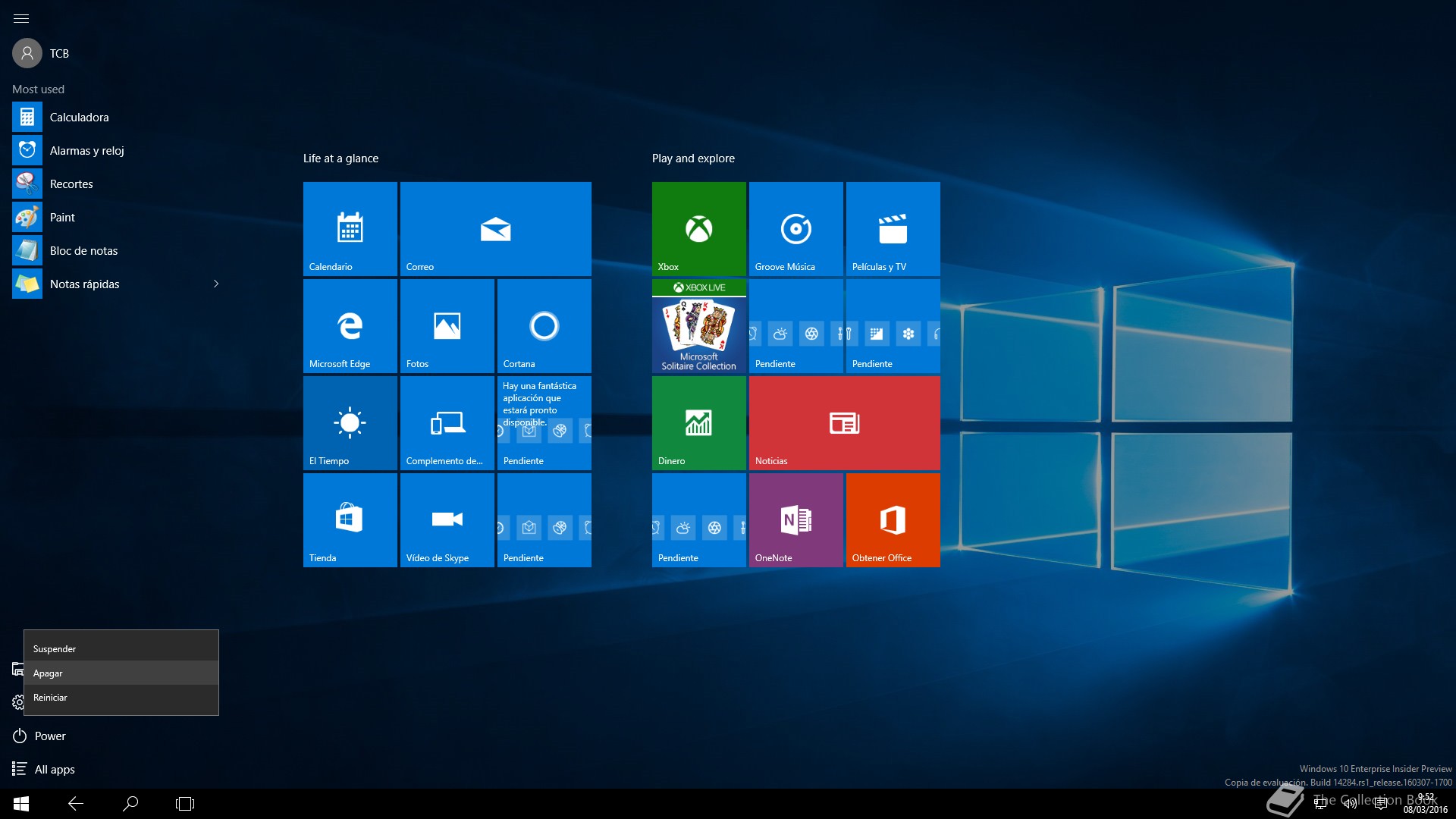This screenshot has height=819, width=1456.
Task: Open the Fotos tile
Action: click(x=447, y=326)
